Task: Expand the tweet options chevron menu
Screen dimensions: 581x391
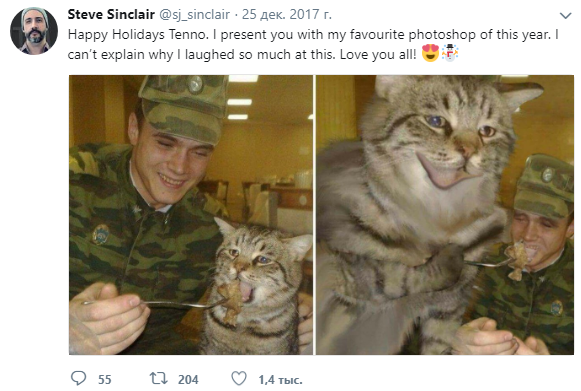Action: [565, 16]
